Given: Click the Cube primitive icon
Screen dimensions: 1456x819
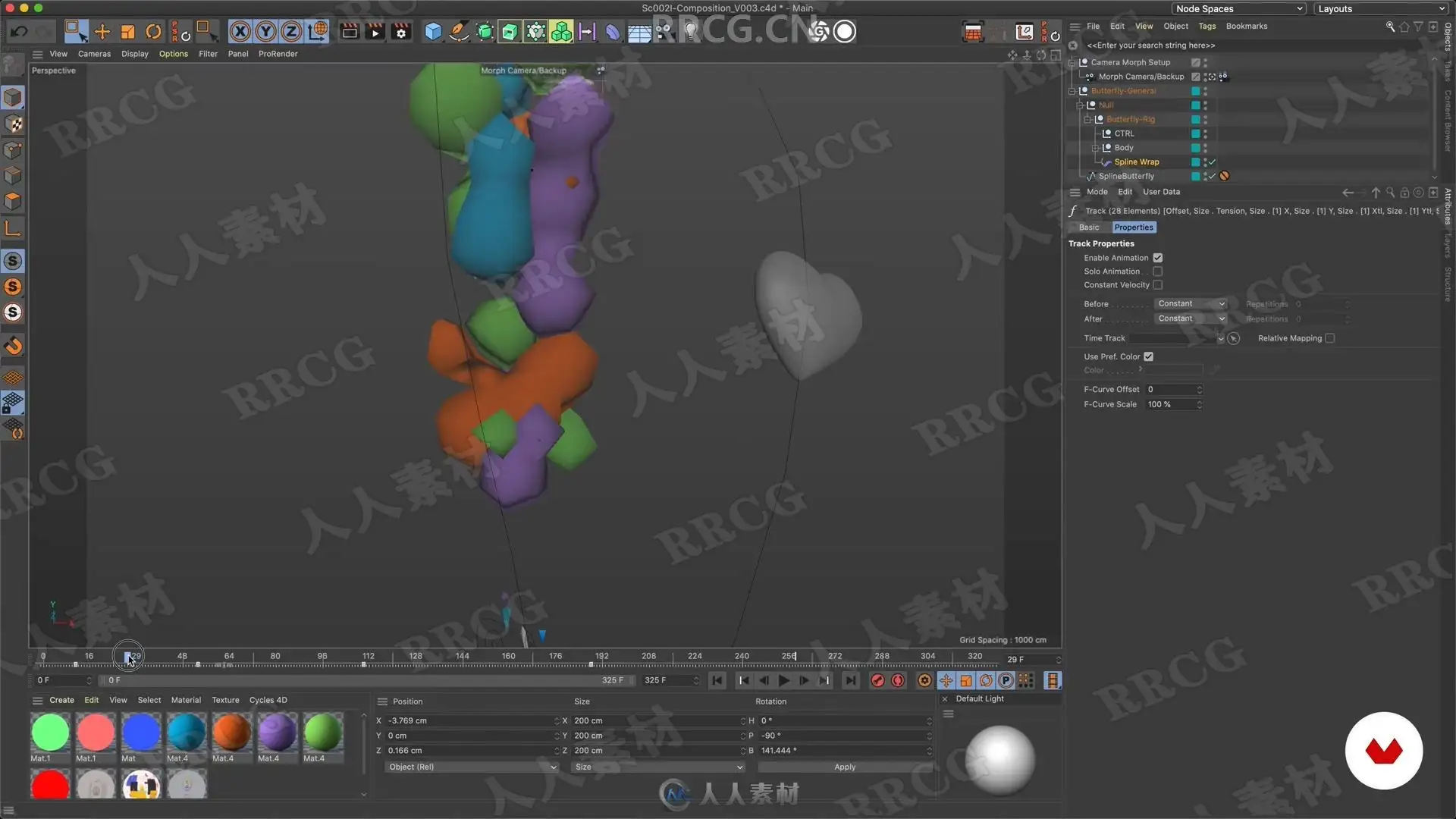Looking at the screenshot, I should point(433,32).
